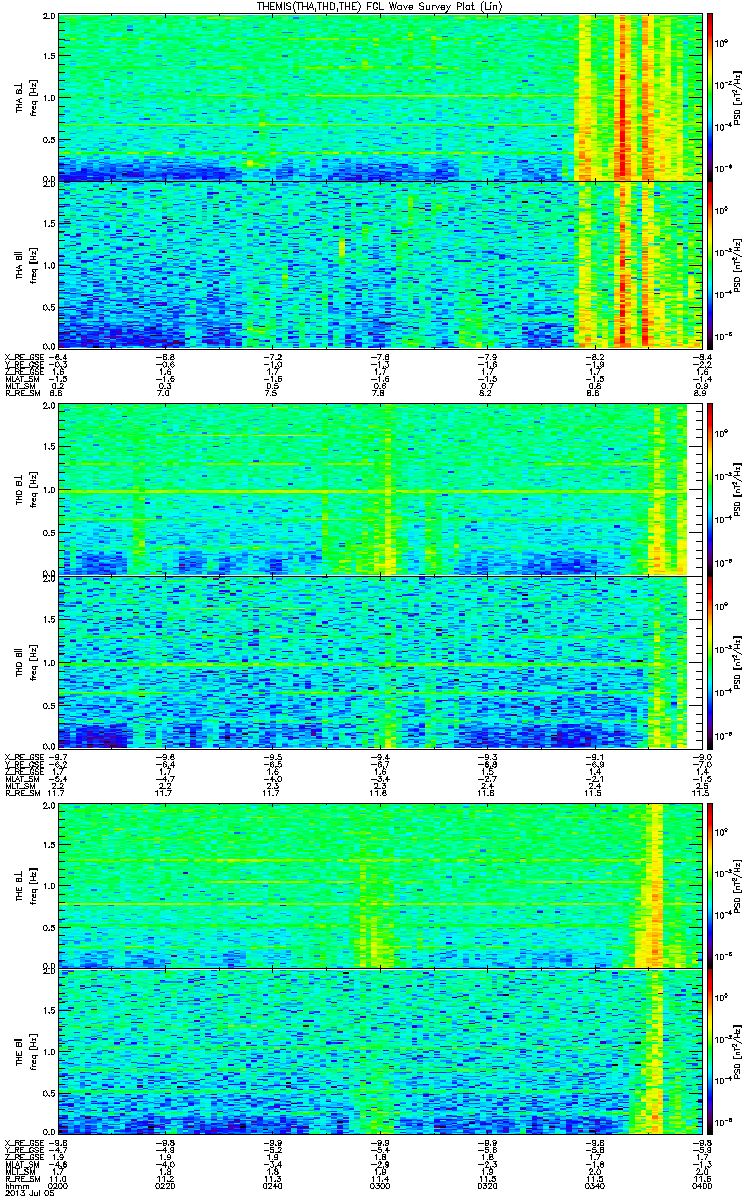Screen dimensions: 750x1200
Task: Click the "0300" time tick label
Action: pyautogui.click(x=379, y=1186)
